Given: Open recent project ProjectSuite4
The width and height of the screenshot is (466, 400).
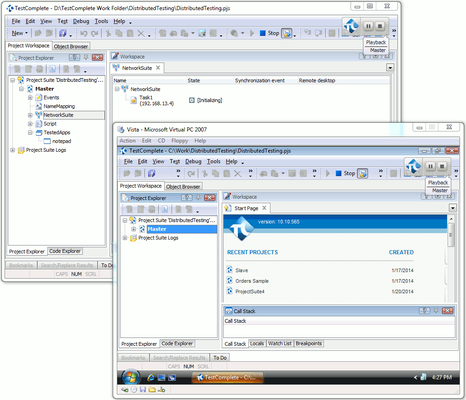Looking at the screenshot, I should pos(250,291).
